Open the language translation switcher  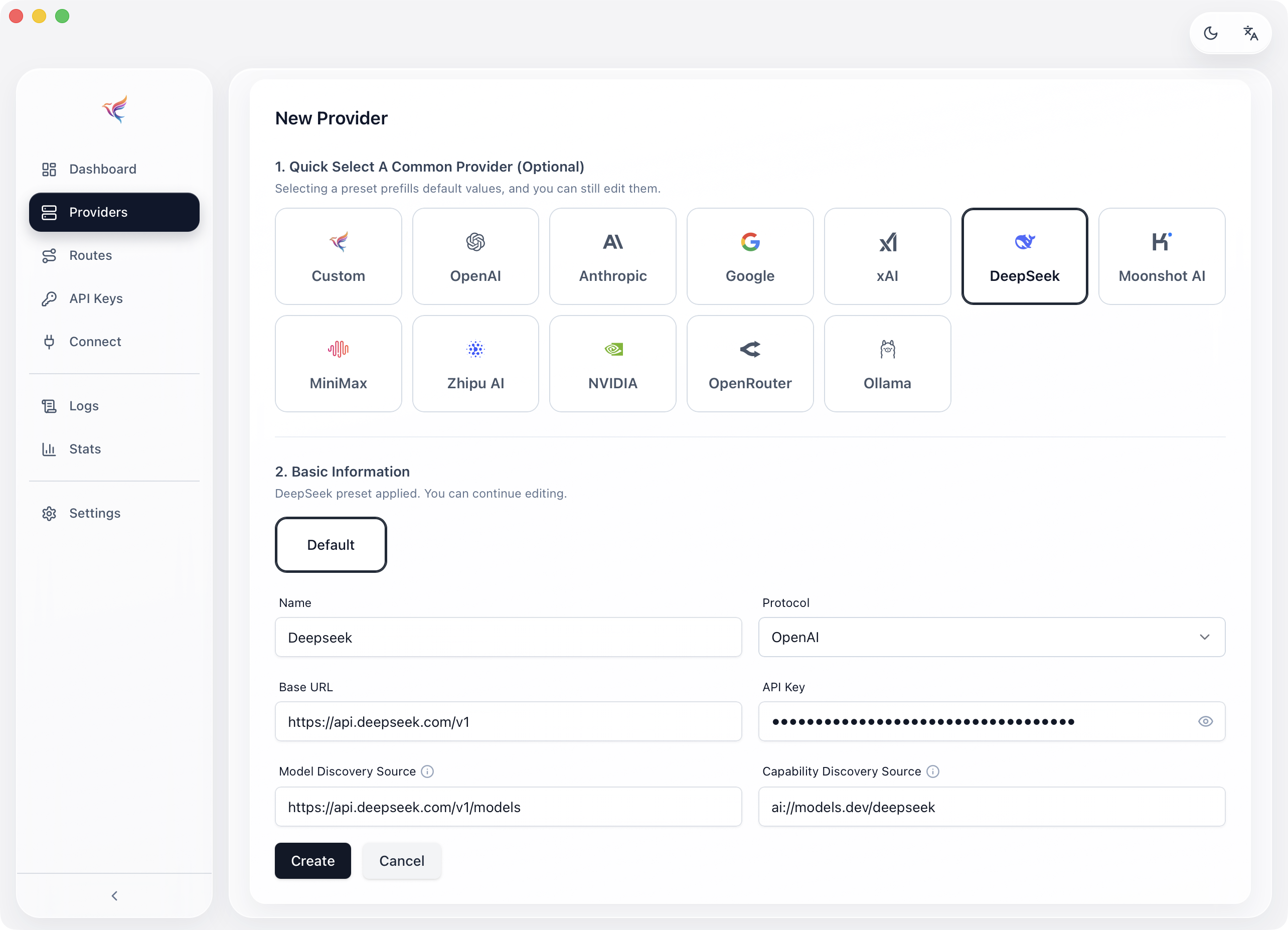pyautogui.click(x=1250, y=33)
